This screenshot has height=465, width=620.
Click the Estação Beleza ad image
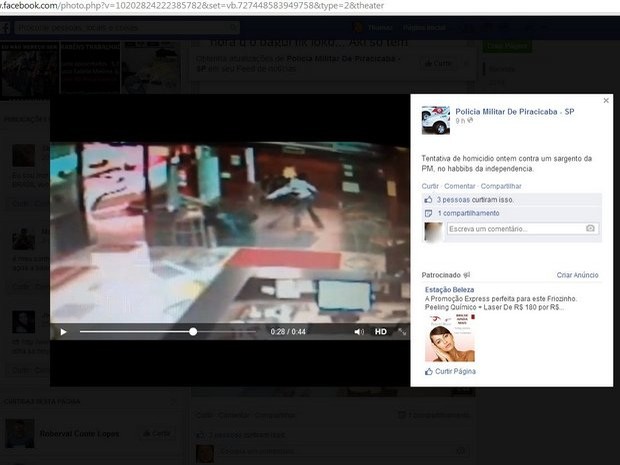[x=449, y=338]
